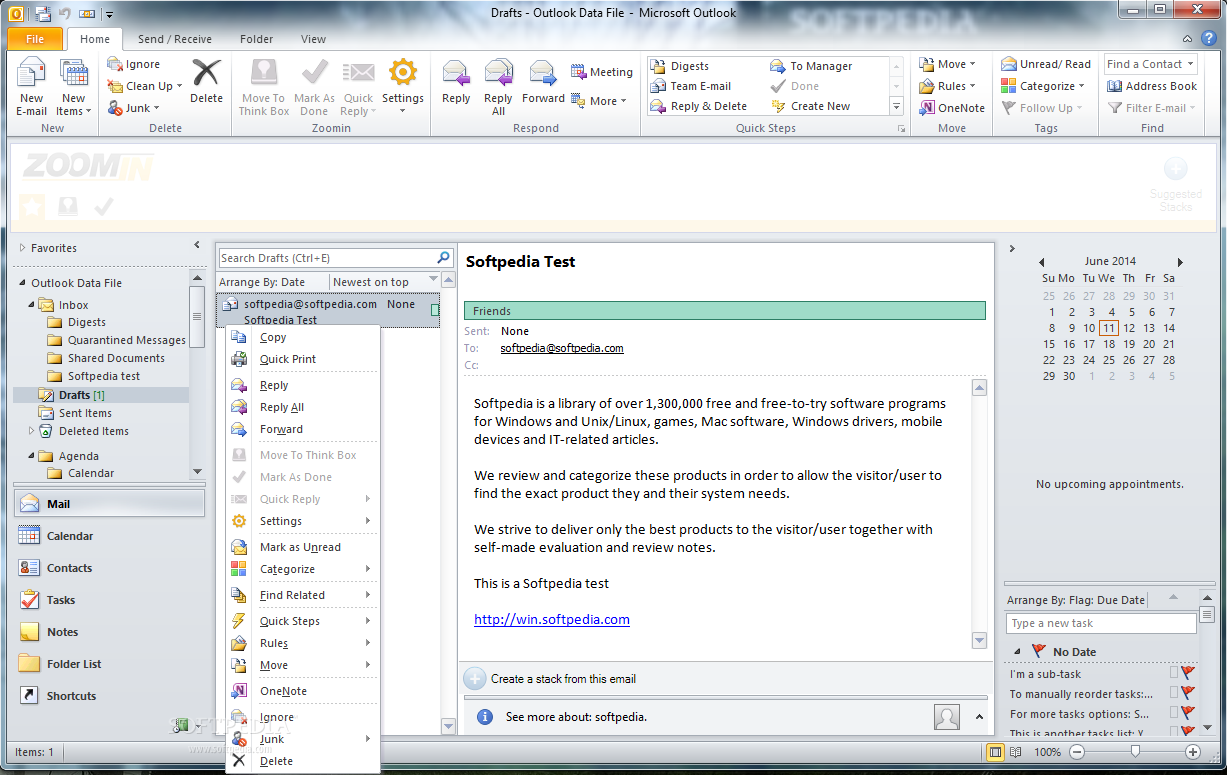Click the Team E-mail quick step

pos(691,86)
